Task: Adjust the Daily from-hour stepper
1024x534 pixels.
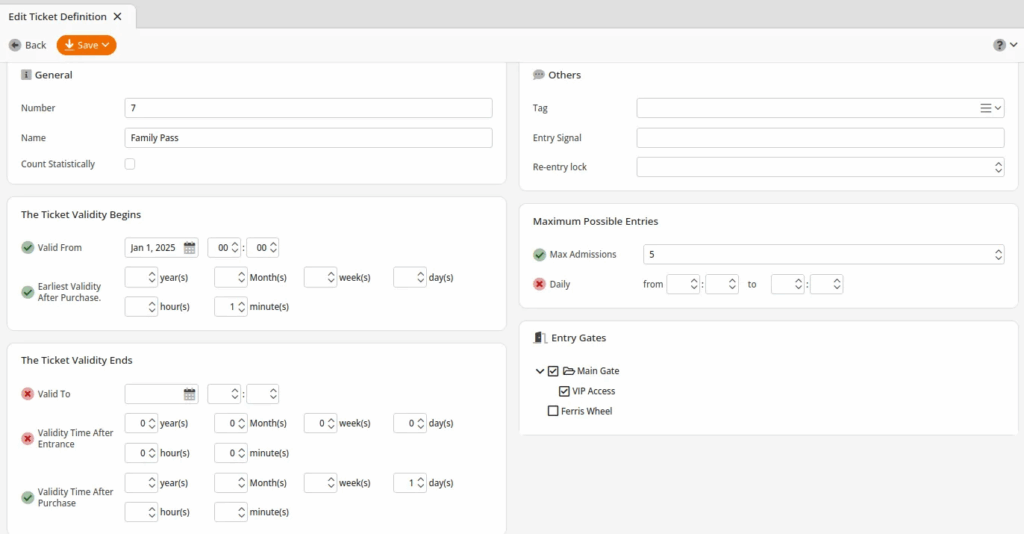Action: pyautogui.click(x=694, y=284)
